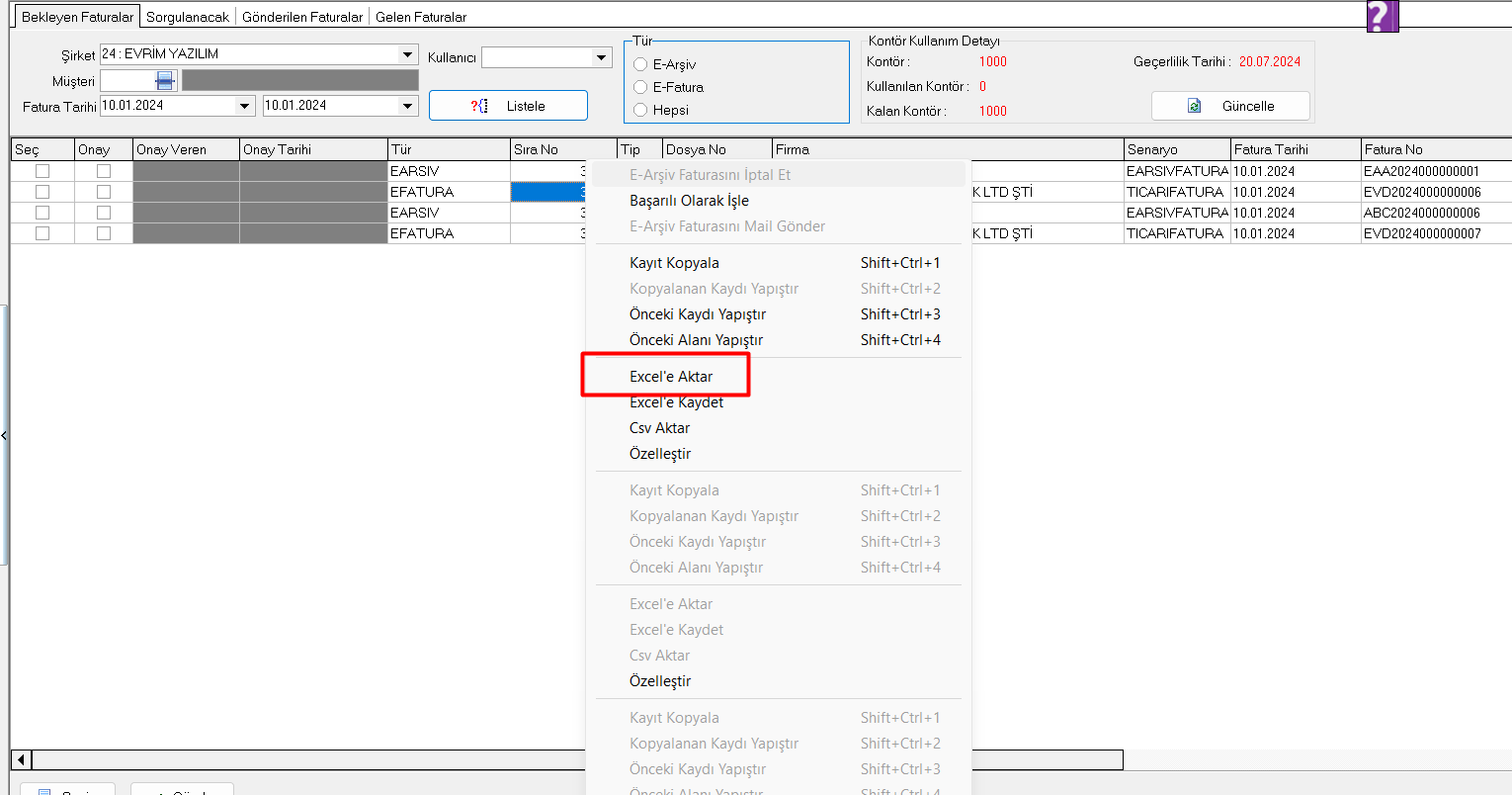This screenshot has height=795, width=1512.
Task: Choose the enabled Önceki Kaydı Yapıştır entry
Action: coord(780,314)
